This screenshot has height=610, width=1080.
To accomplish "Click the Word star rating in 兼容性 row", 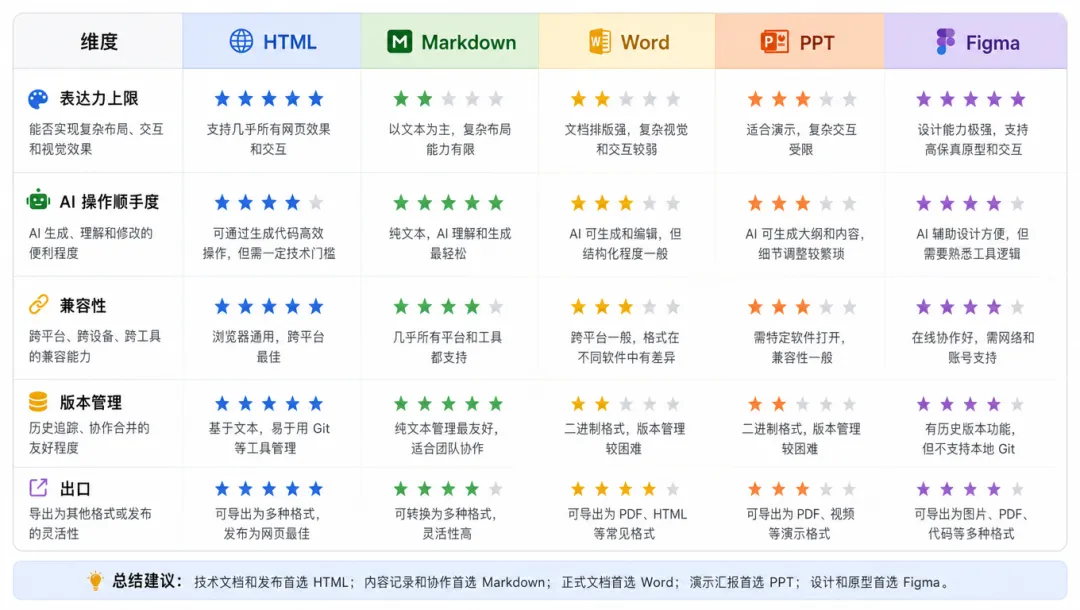I will tap(625, 306).
